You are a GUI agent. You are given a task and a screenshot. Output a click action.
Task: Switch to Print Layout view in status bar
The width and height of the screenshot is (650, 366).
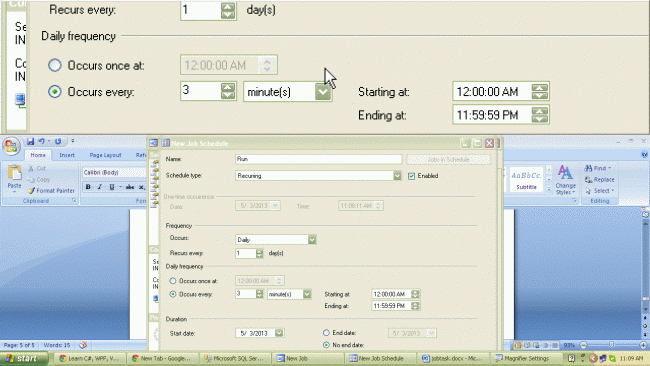[518, 345]
